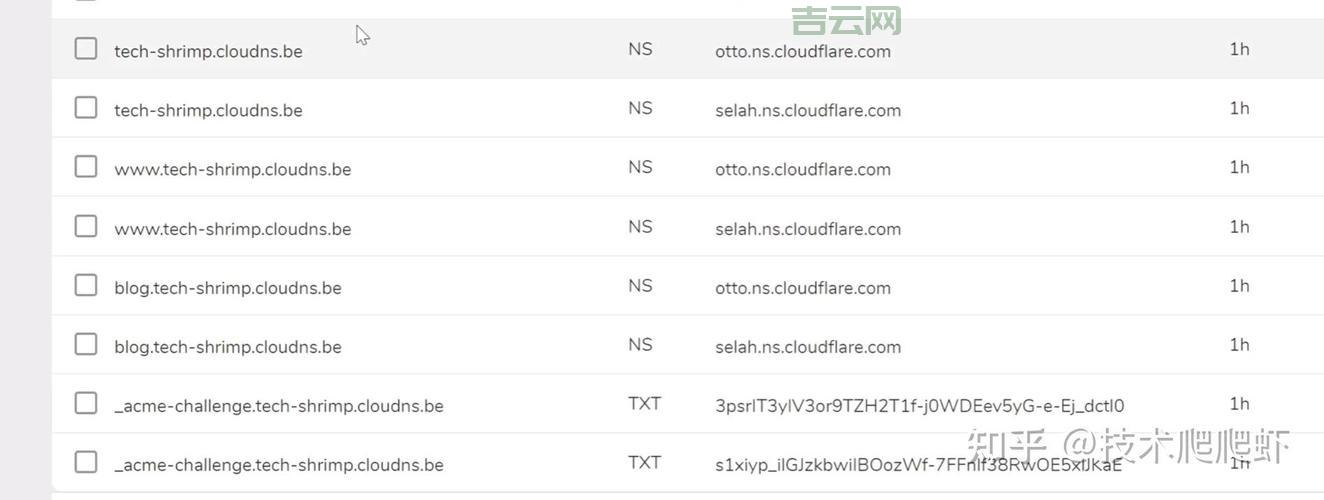
Task: Open the www.tech-shrimp.cloudns.be otto host entry
Action: 232,169
